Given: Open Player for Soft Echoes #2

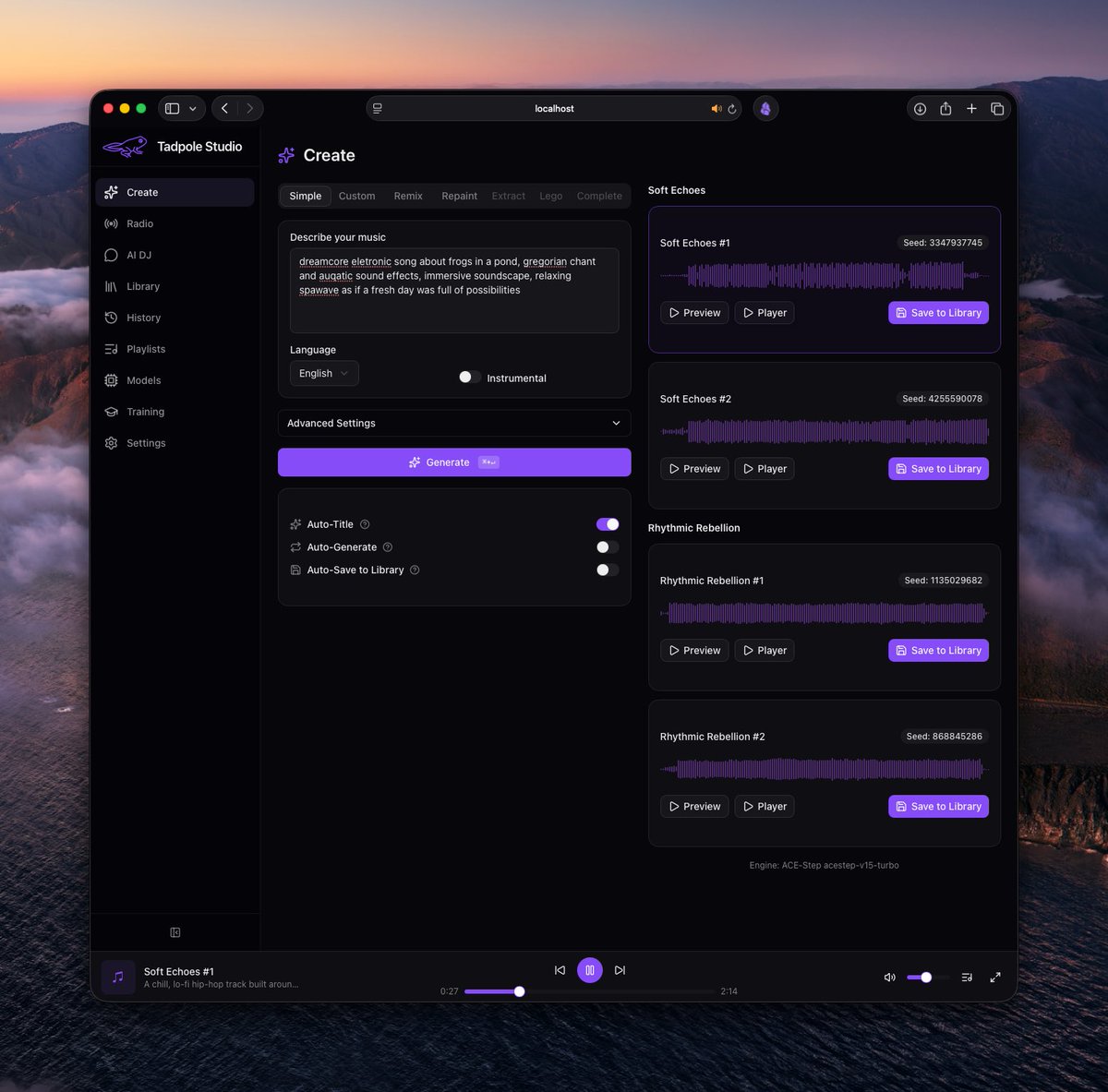Looking at the screenshot, I should point(765,469).
